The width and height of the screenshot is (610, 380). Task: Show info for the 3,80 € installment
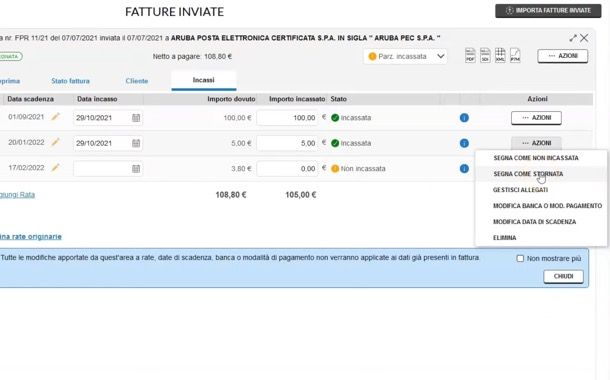[x=464, y=168]
